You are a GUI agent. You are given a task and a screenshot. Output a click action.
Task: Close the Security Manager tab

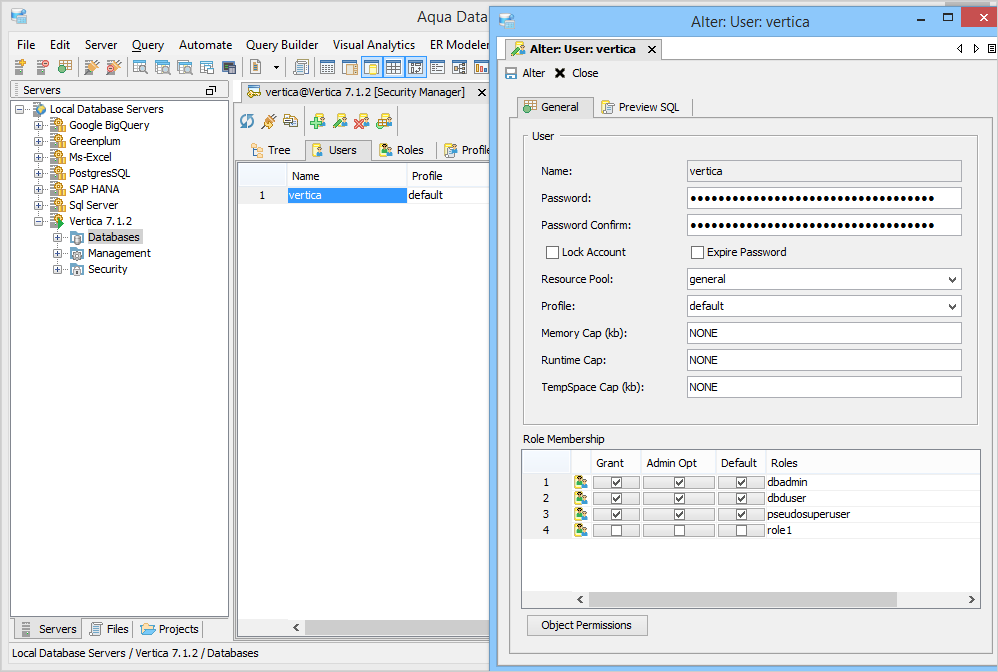tap(482, 93)
